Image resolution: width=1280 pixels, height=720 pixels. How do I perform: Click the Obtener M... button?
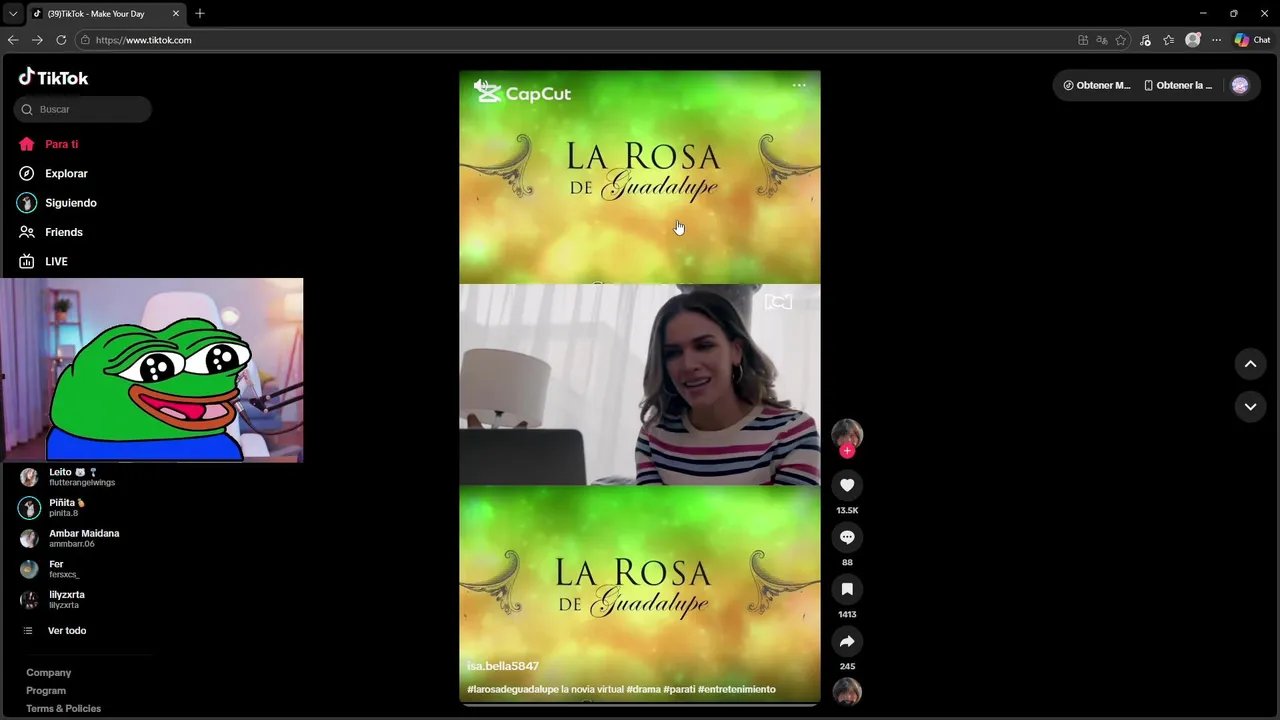coord(1097,85)
